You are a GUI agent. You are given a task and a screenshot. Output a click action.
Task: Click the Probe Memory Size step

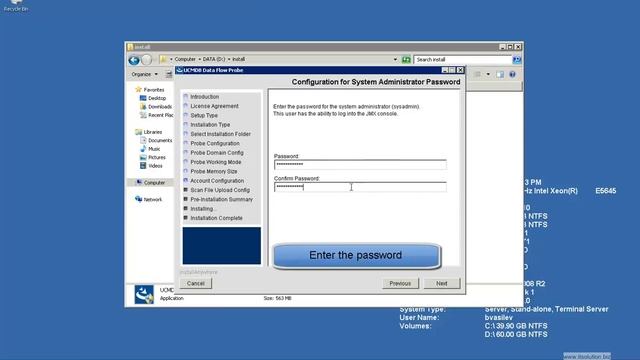click(213, 171)
